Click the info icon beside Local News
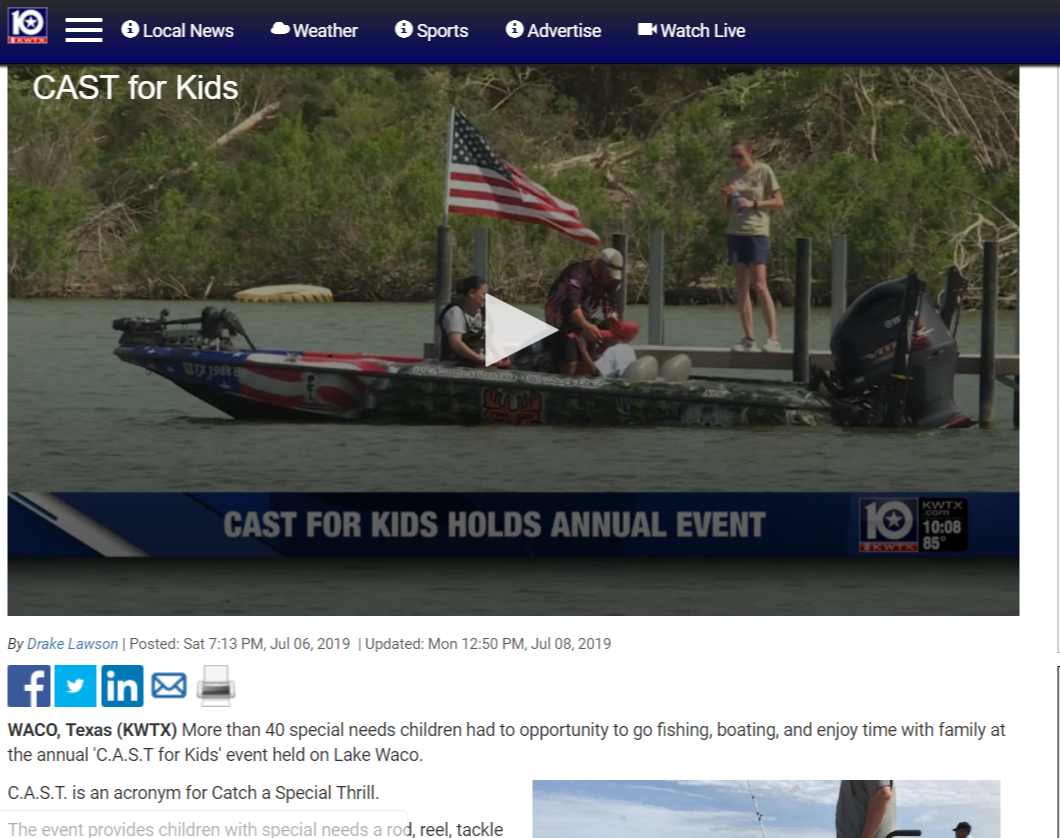This screenshot has width=1060, height=838. click(x=130, y=29)
